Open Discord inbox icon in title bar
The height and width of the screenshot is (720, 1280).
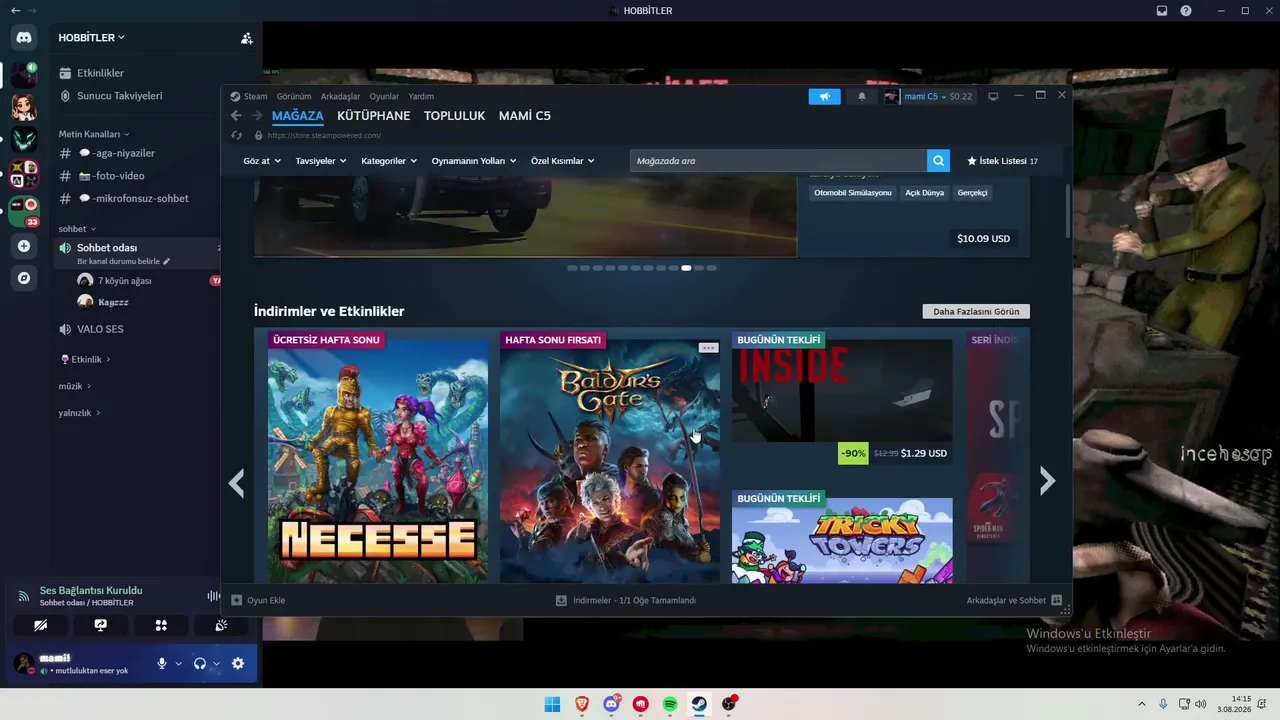(x=1162, y=11)
